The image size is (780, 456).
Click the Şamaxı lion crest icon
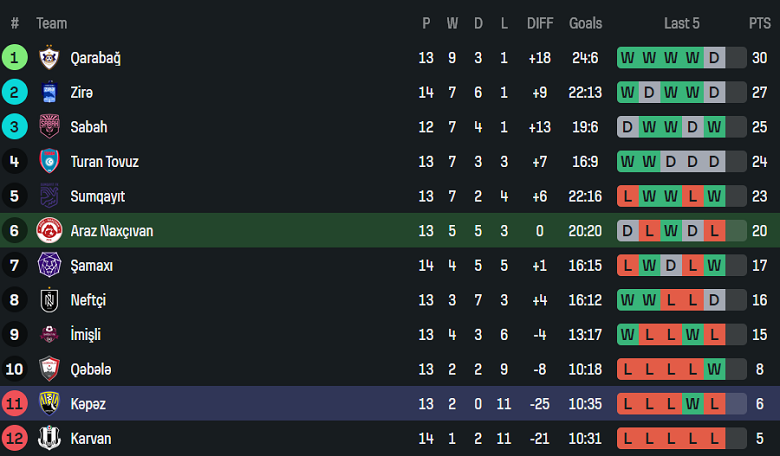pos(49,265)
